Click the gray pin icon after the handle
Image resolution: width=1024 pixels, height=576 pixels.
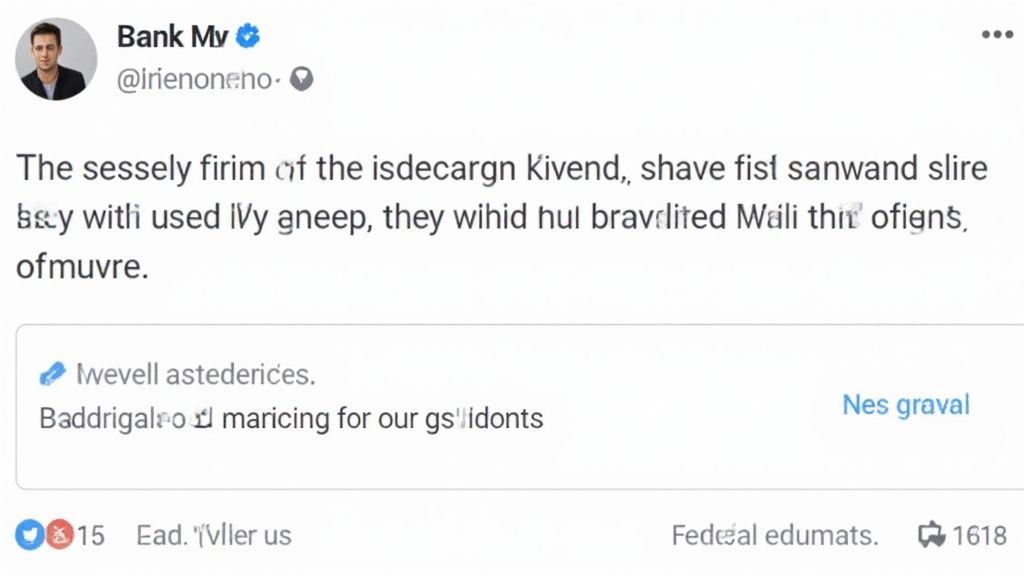click(x=301, y=78)
